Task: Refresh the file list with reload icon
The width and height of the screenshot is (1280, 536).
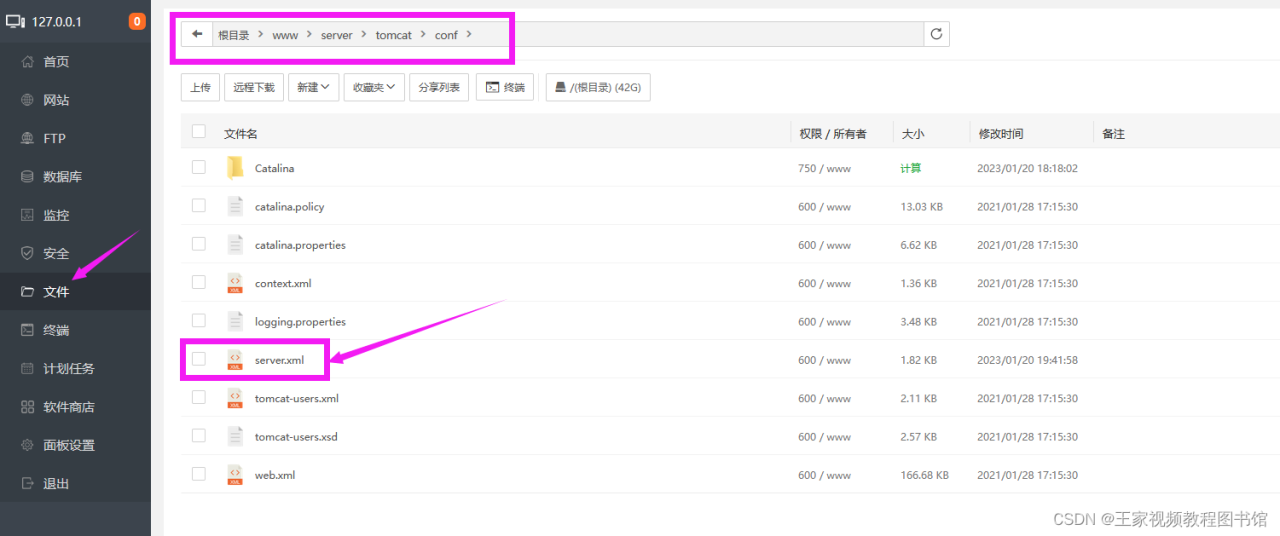Action: 936,34
